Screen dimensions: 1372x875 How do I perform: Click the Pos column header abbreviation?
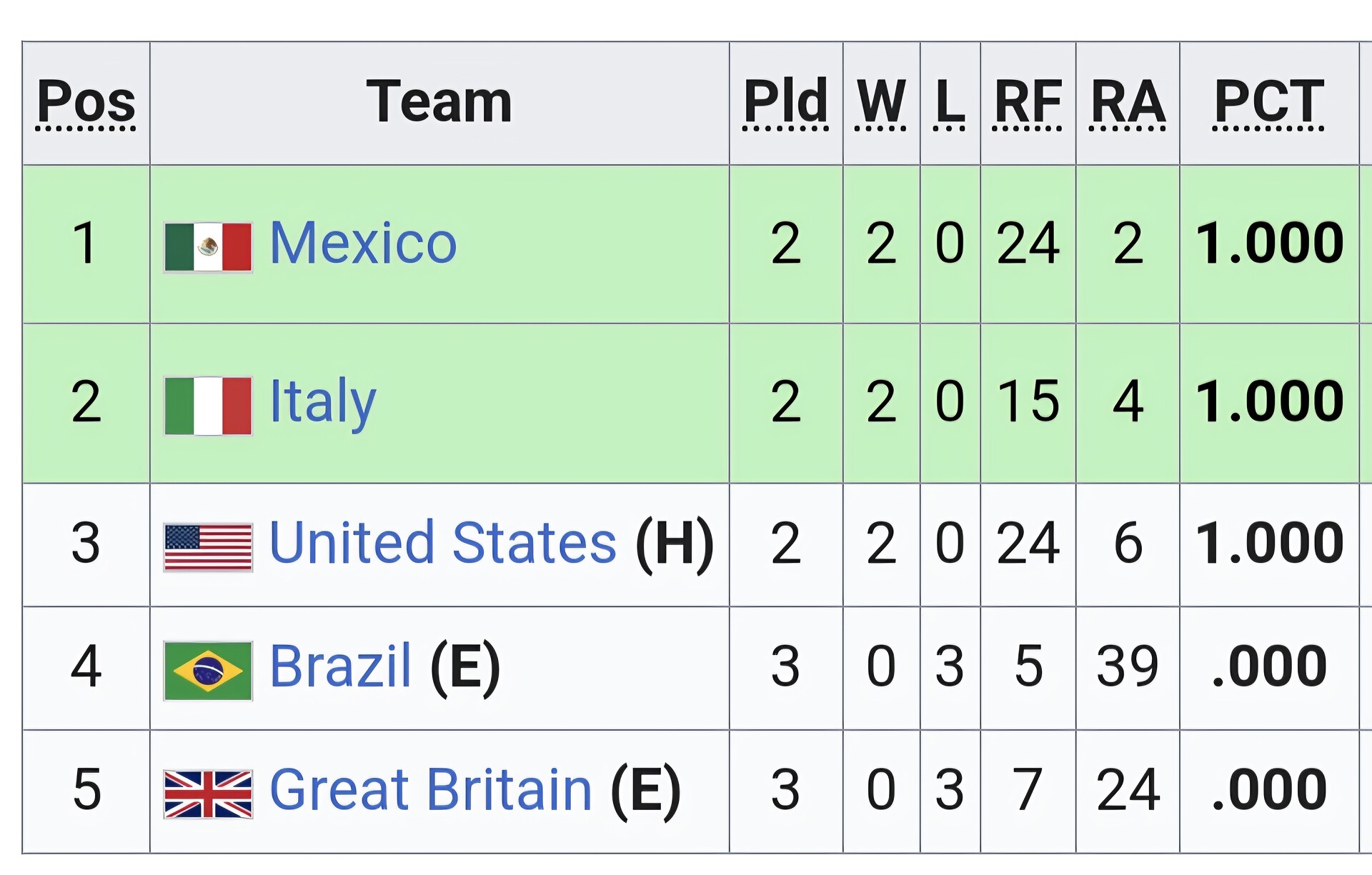[86, 102]
